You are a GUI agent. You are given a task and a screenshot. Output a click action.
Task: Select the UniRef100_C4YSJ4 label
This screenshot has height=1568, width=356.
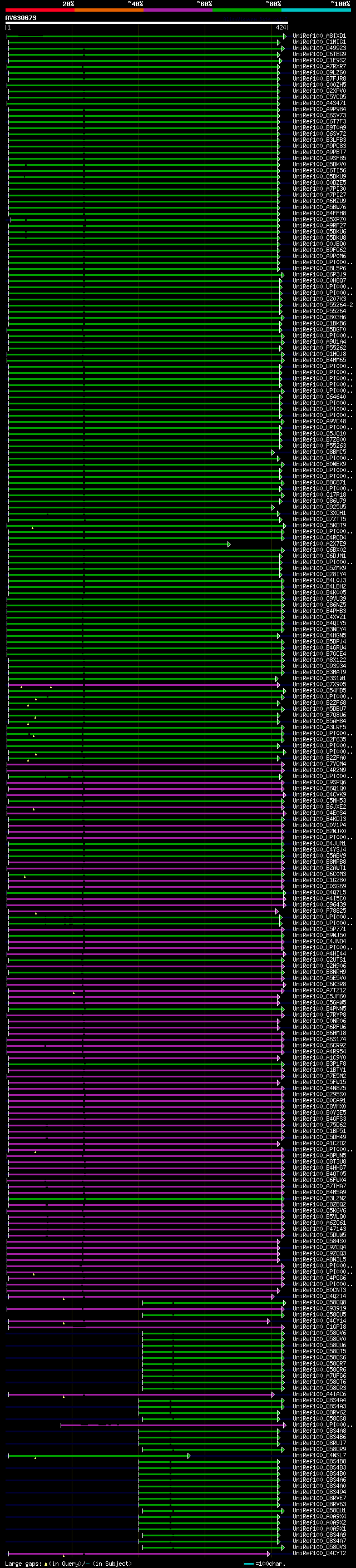point(319,849)
